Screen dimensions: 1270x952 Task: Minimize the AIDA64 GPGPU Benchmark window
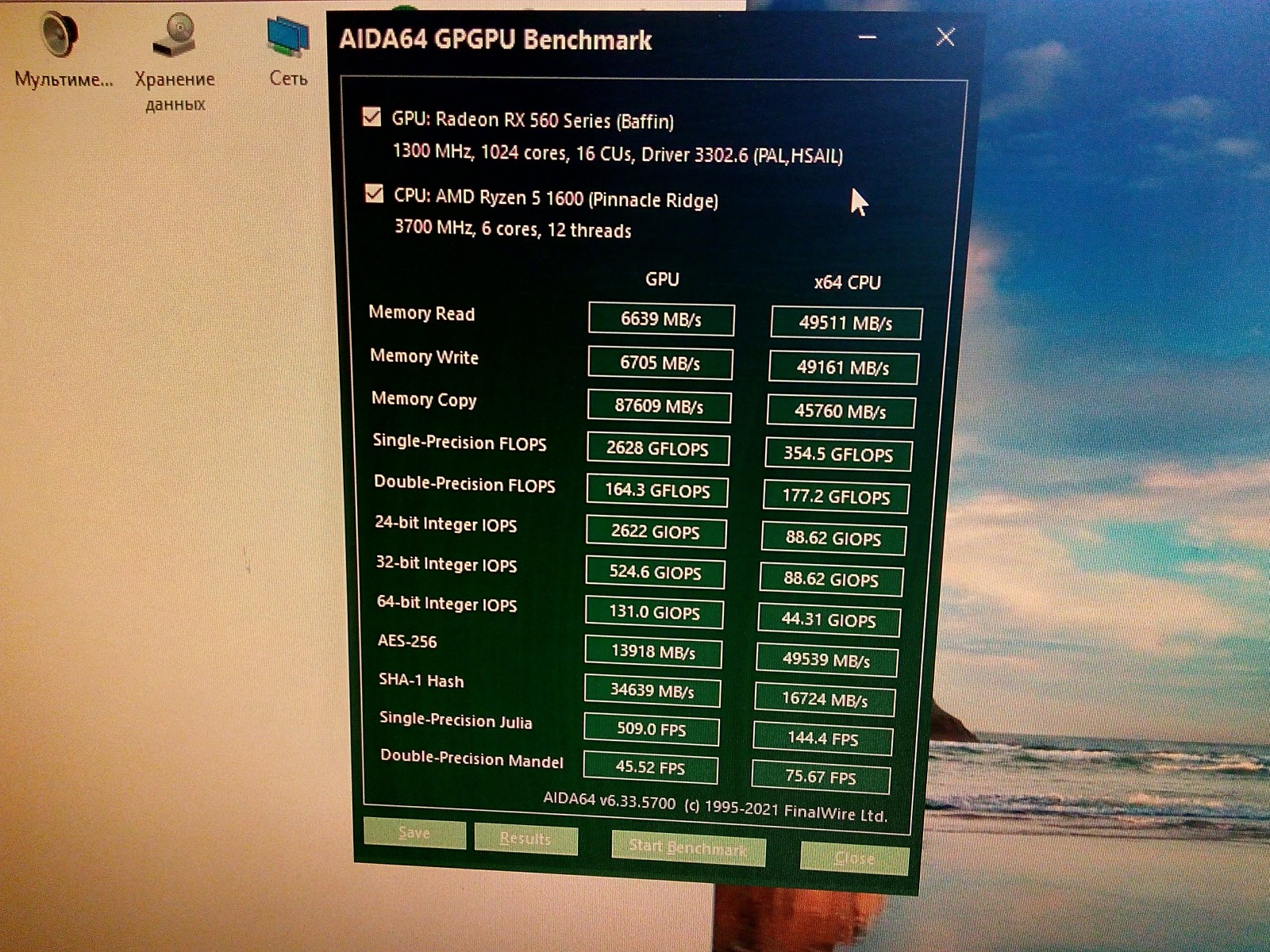point(868,36)
